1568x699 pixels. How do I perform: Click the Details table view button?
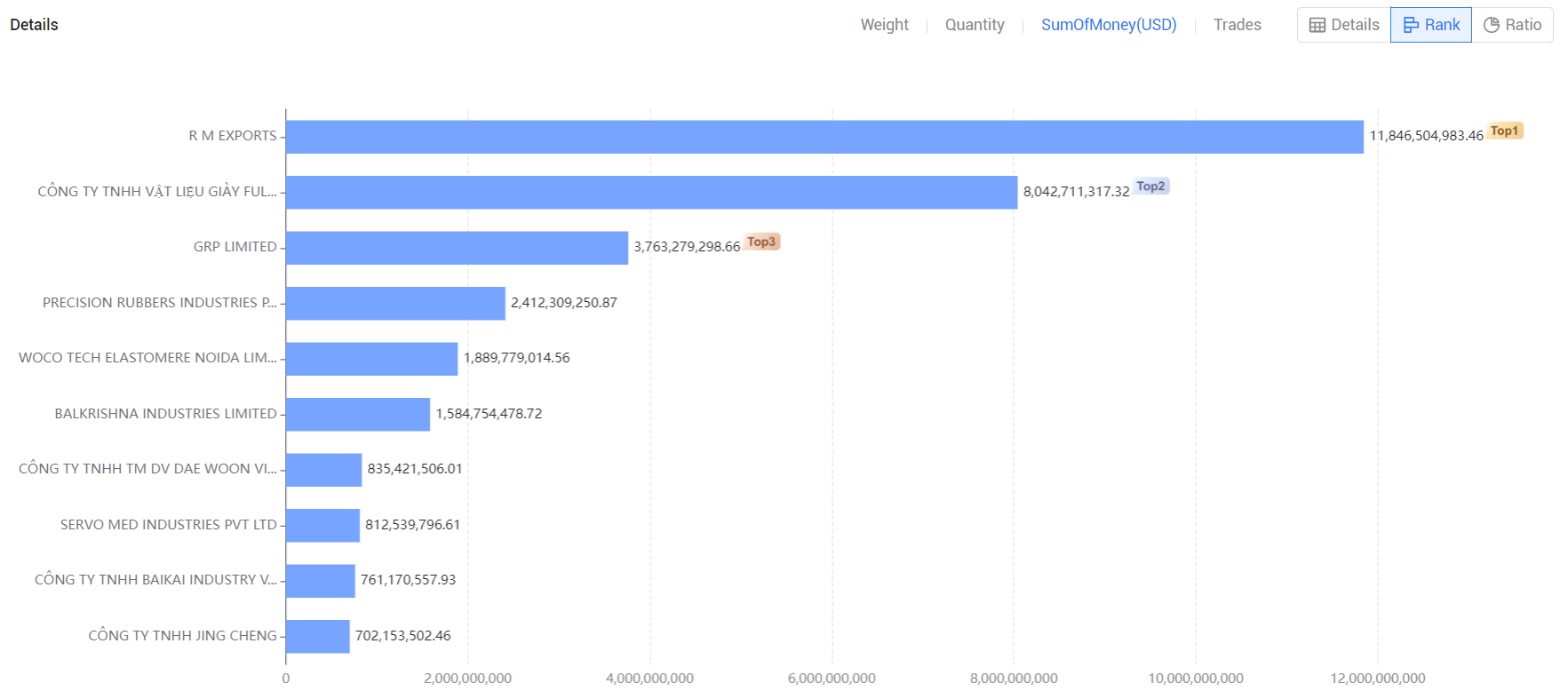click(1344, 25)
